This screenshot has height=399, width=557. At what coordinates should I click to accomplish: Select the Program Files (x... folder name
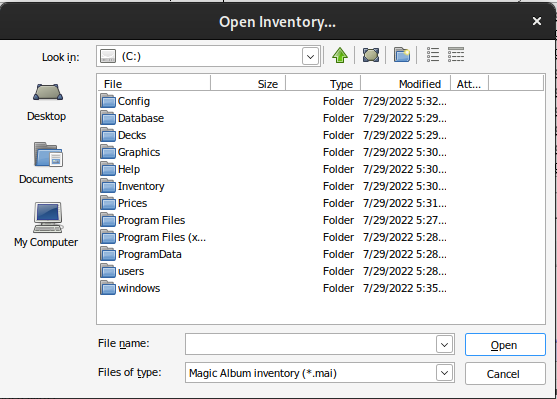[x=162, y=237]
